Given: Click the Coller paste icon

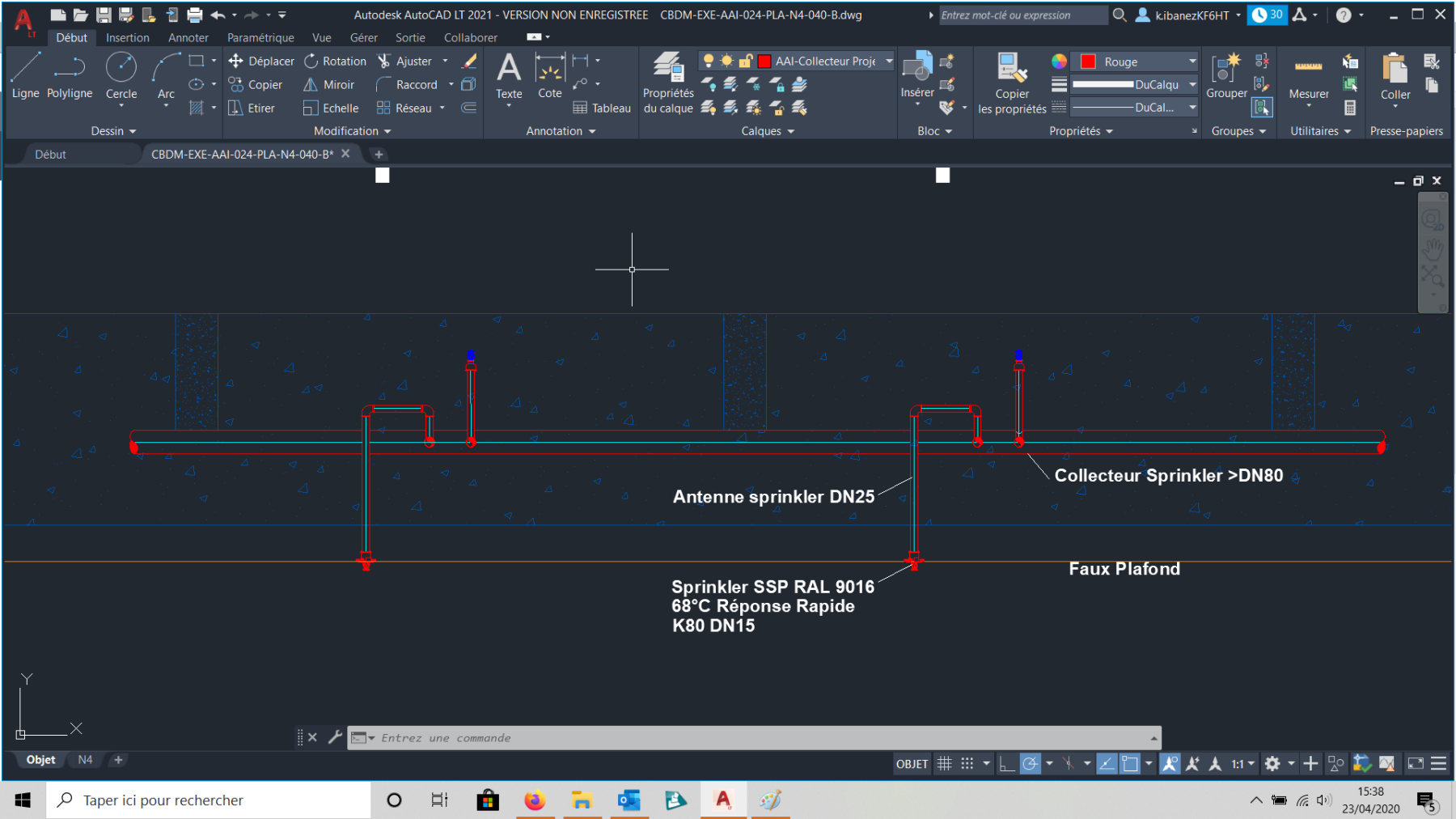Looking at the screenshot, I should coord(1395,77).
